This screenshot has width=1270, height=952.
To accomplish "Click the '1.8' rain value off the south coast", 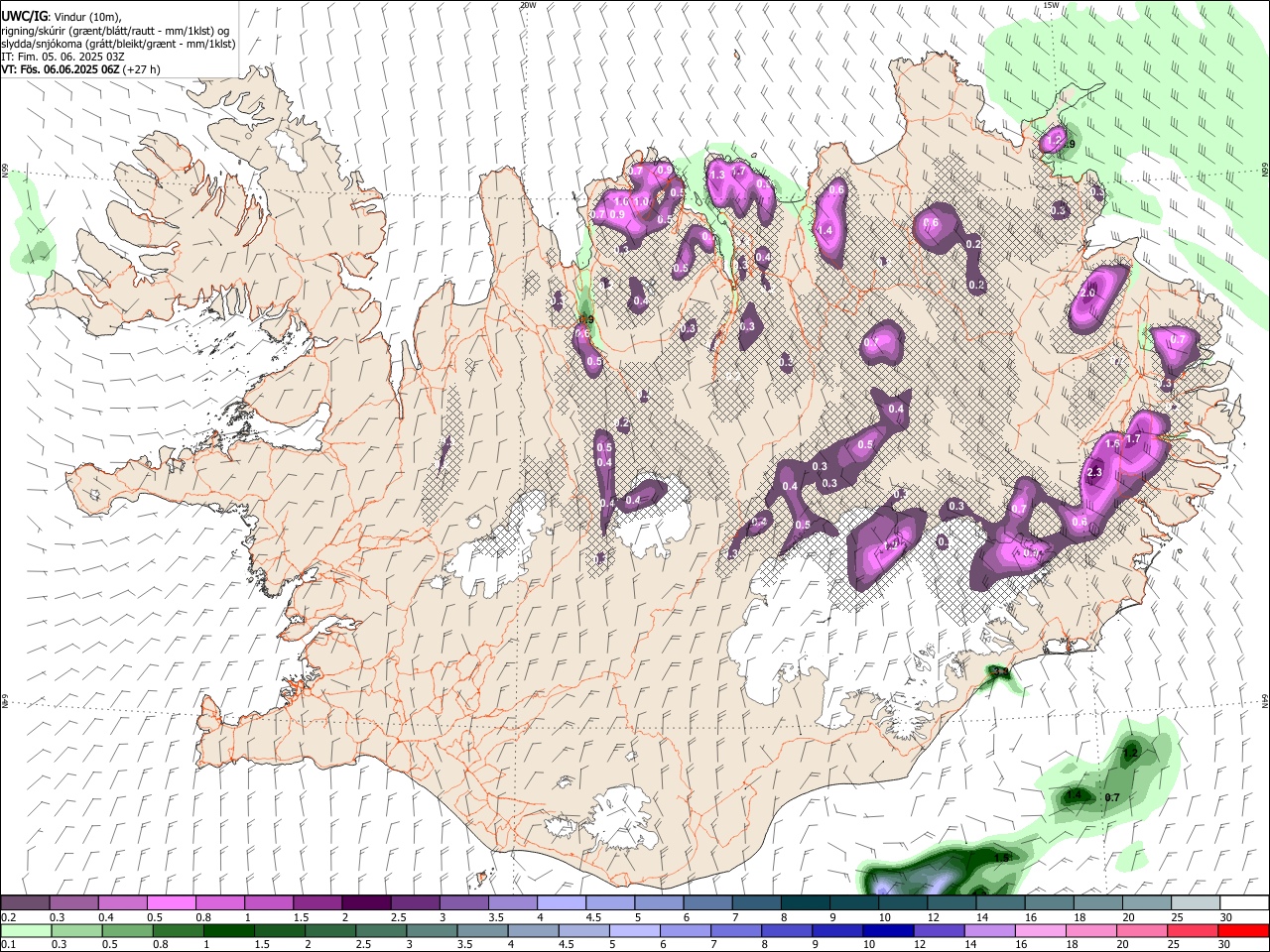I will click(1001, 858).
